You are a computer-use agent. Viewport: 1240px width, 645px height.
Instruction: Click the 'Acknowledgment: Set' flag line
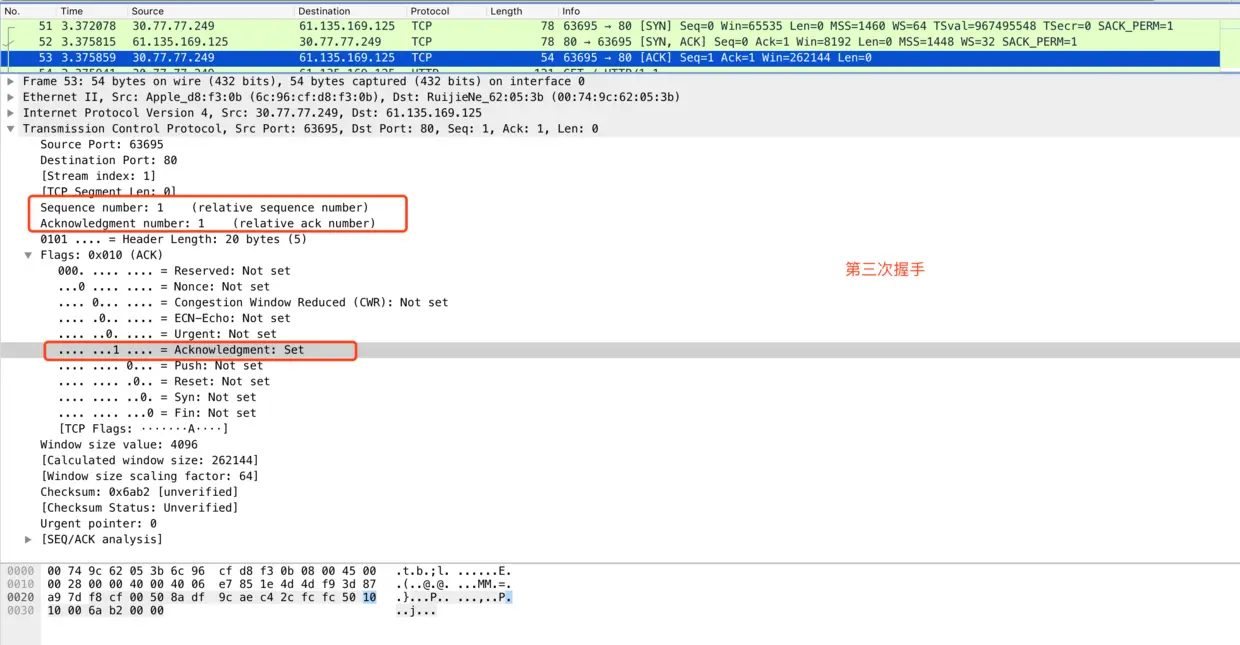coord(181,350)
